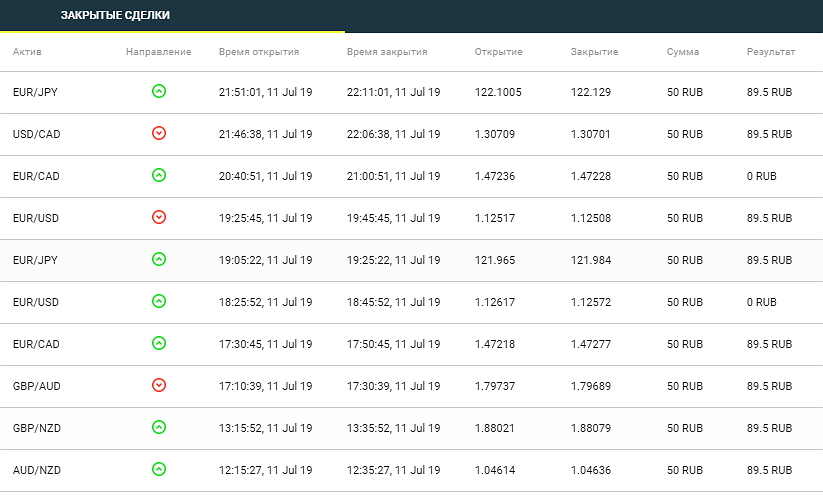Click opening time 19:05:22, 11 Jul 19
Screen dimensions: 823x499
266,260
